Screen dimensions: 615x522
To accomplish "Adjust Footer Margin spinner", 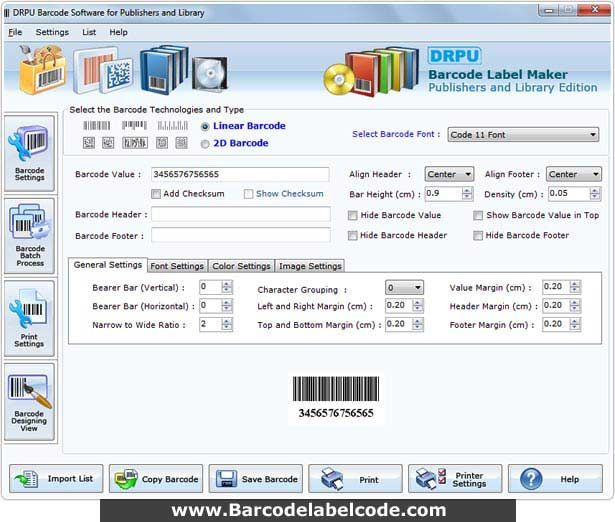I will [x=575, y=324].
